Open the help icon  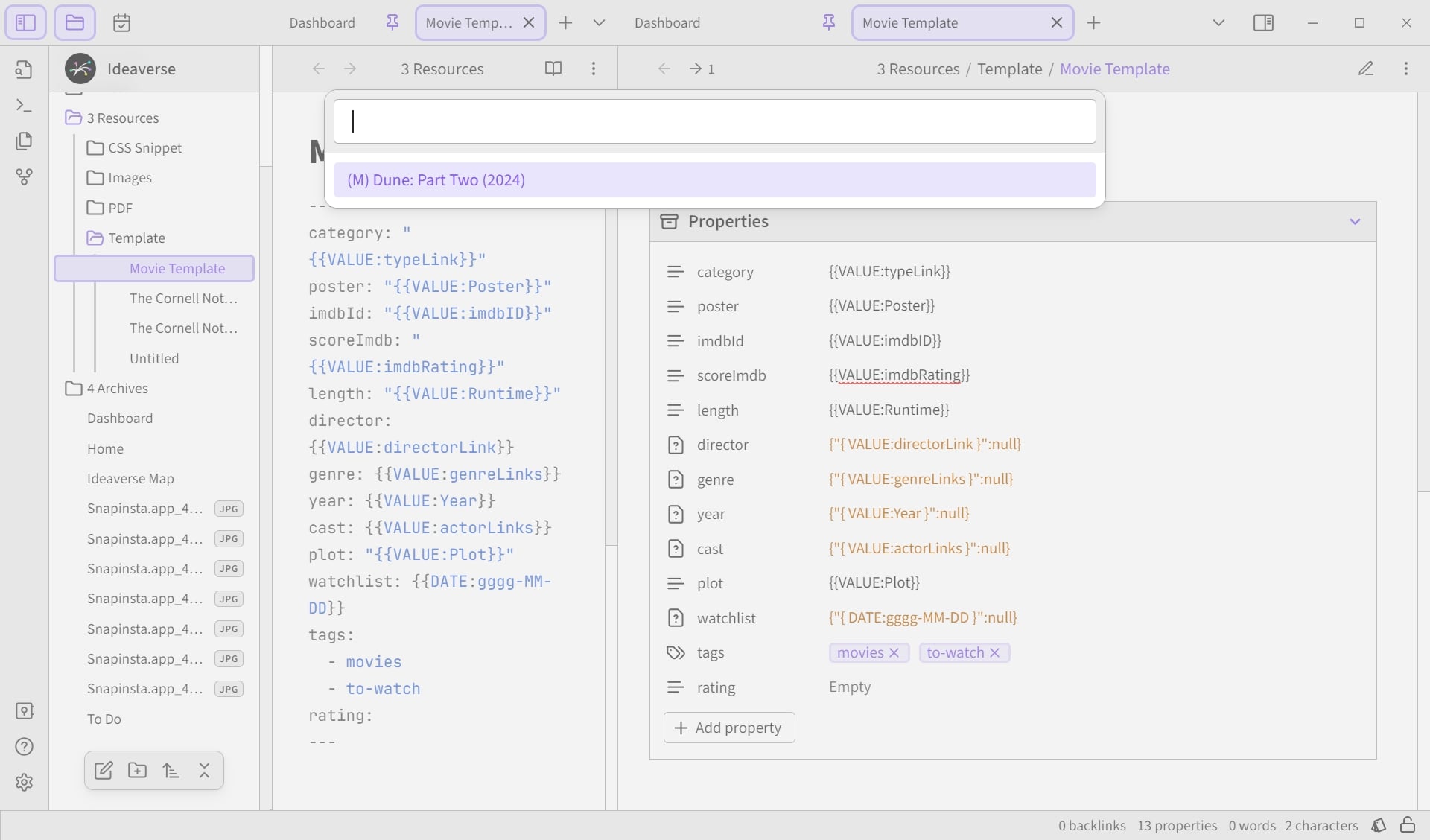coord(24,746)
